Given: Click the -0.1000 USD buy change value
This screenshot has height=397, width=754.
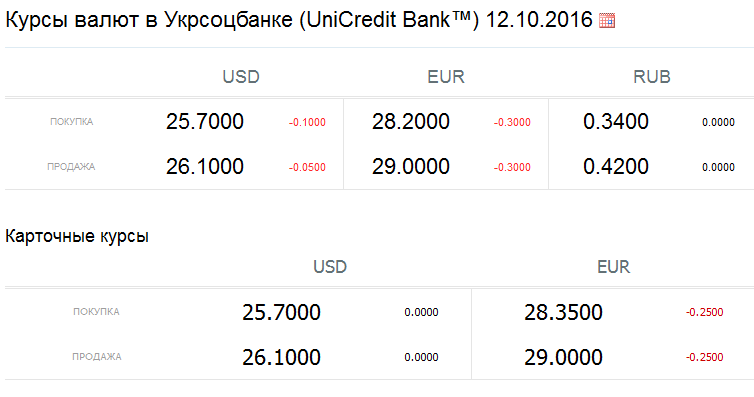Looking at the screenshot, I should coord(307,123).
